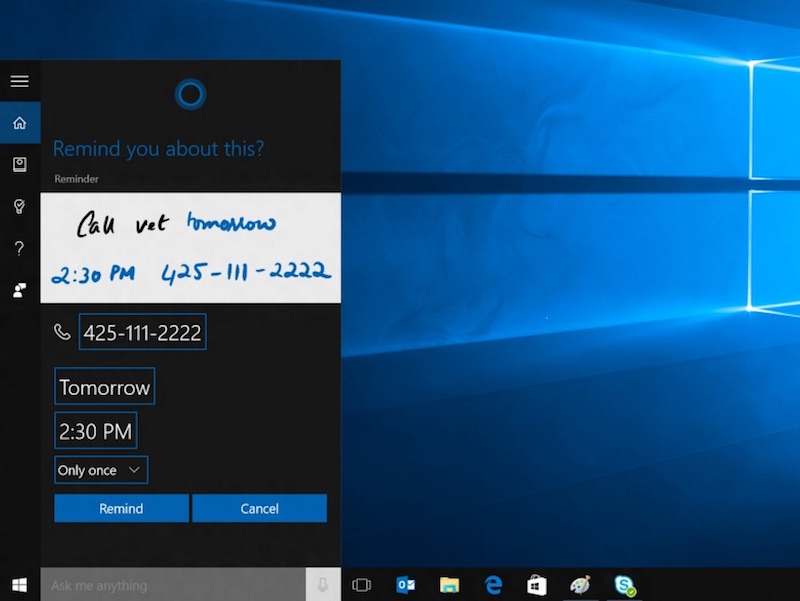Change the "2:30 PM" reminder time
The image size is (800, 601).
click(x=95, y=430)
